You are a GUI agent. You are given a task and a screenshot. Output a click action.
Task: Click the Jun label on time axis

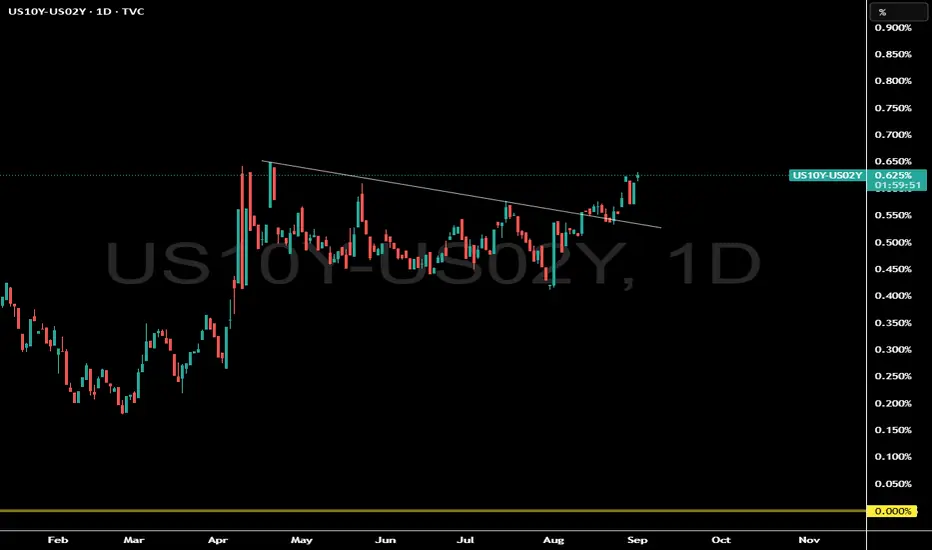click(x=386, y=540)
